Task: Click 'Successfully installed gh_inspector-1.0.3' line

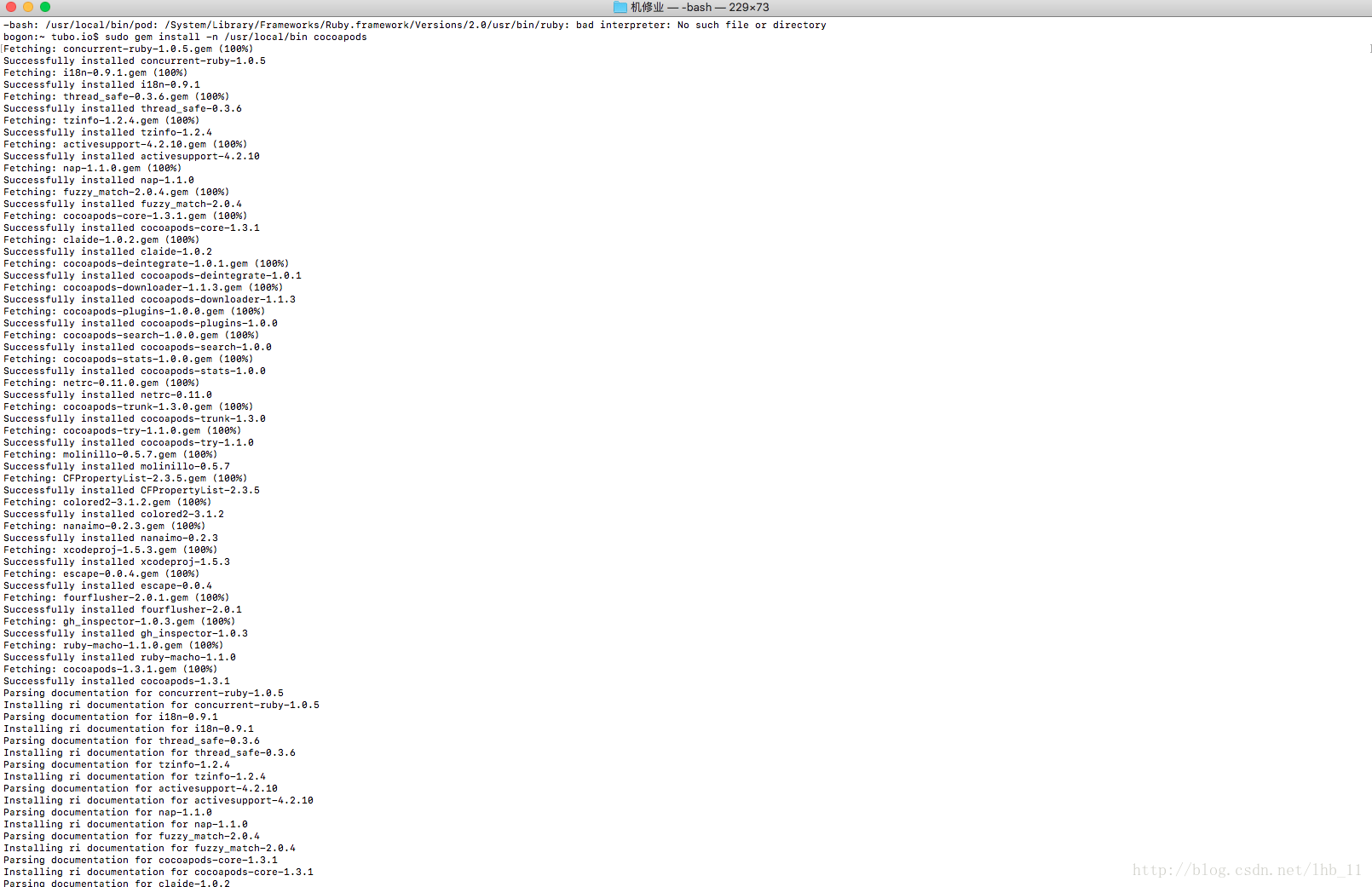Action: click(x=125, y=633)
